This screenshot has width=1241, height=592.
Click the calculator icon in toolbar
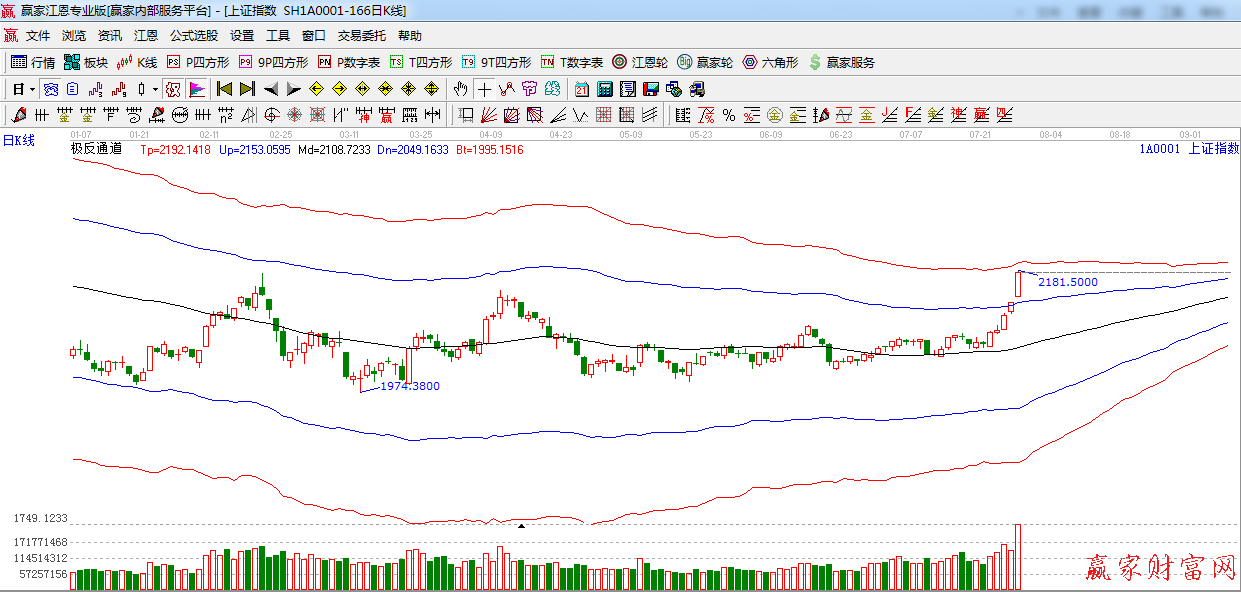point(604,89)
